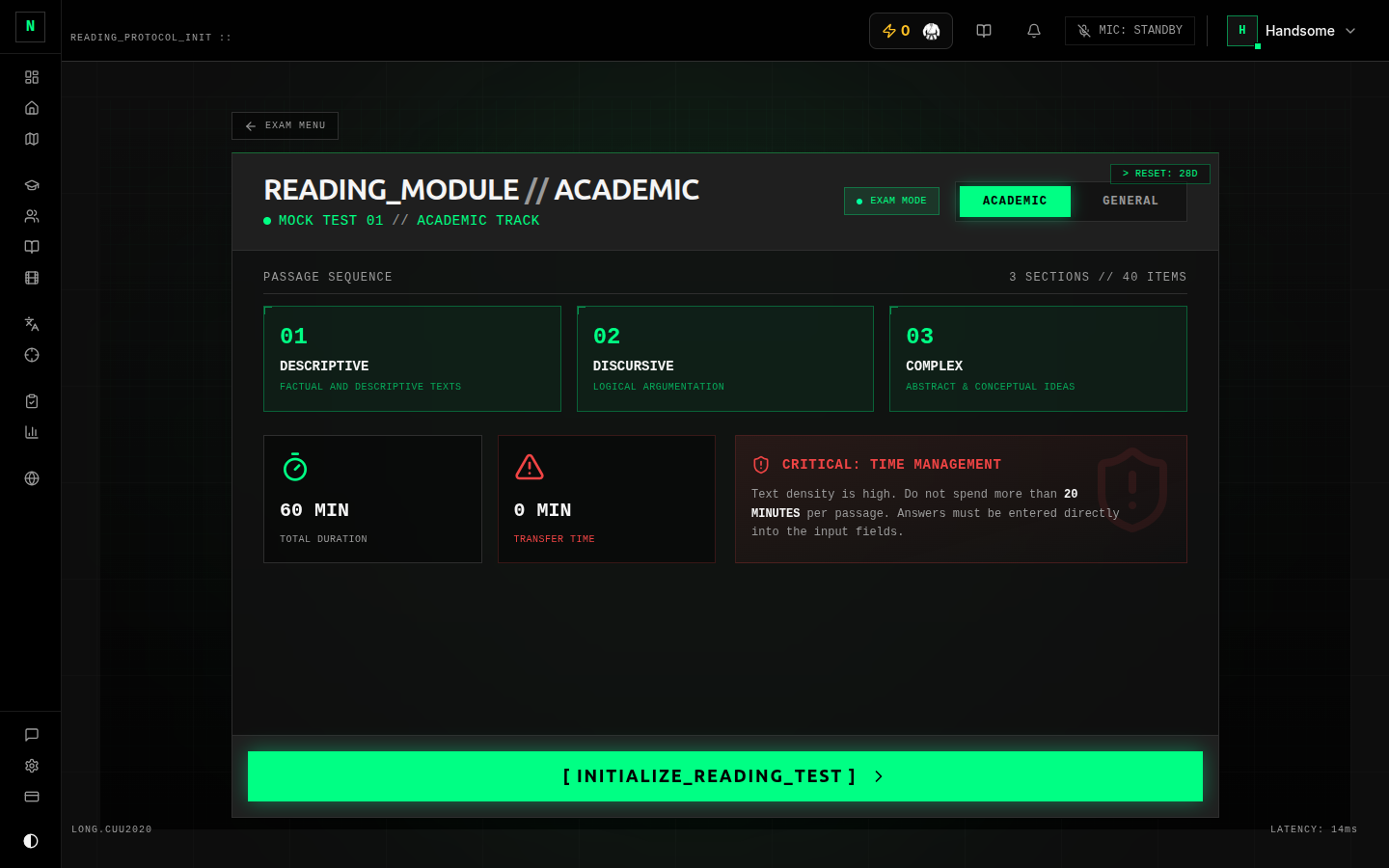The width and height of the screenshot is (1389, 868).
Task: Click the stopwatch icon above 60 MIN
Action: (295, 467)
